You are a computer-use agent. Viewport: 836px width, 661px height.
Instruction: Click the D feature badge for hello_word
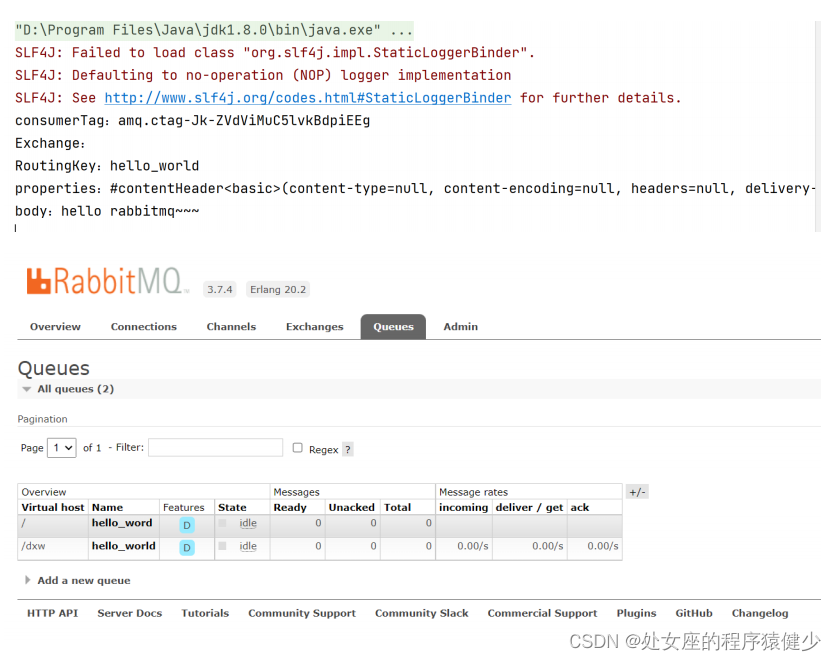click(187, 524)
